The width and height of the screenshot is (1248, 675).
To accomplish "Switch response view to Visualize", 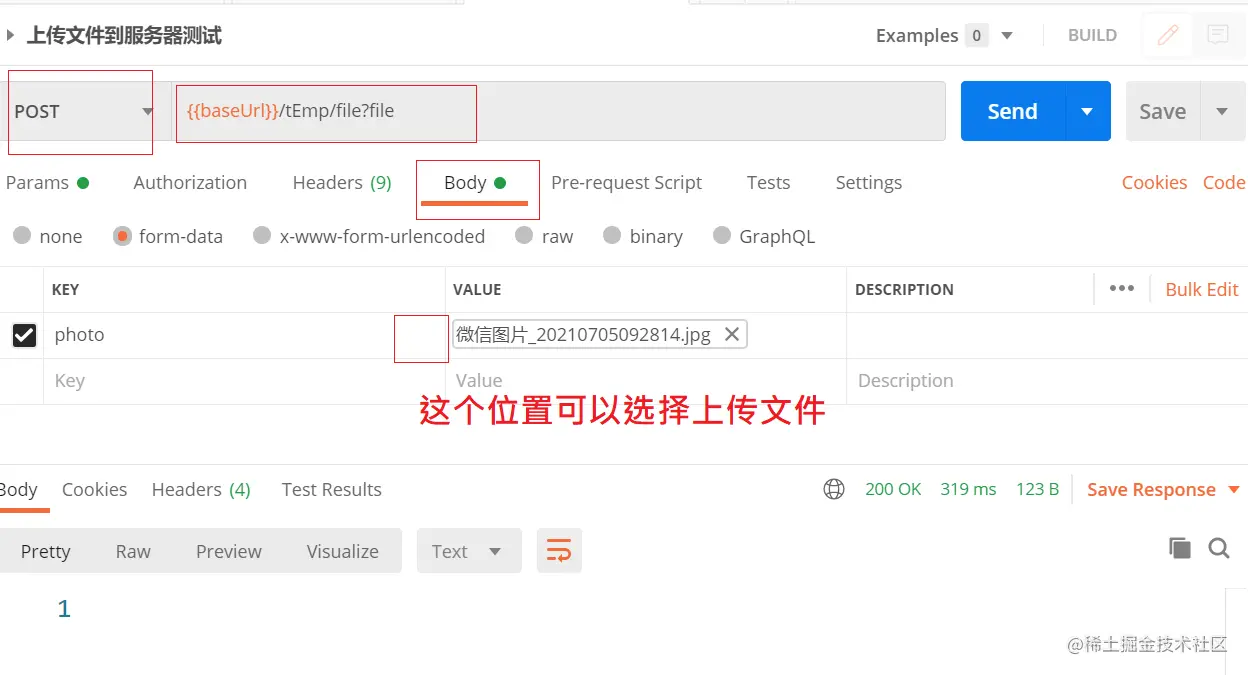I will [x=343, y=551].
